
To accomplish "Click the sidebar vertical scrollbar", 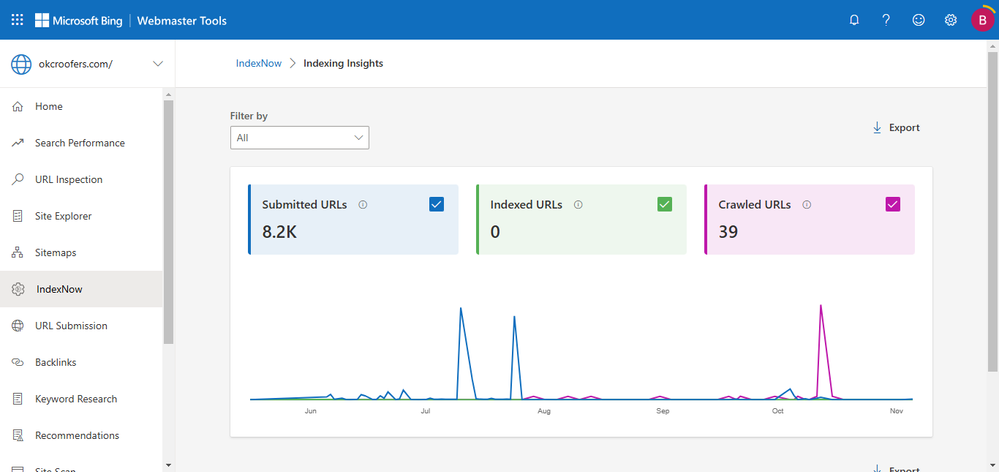I will (x=168, y=220).
